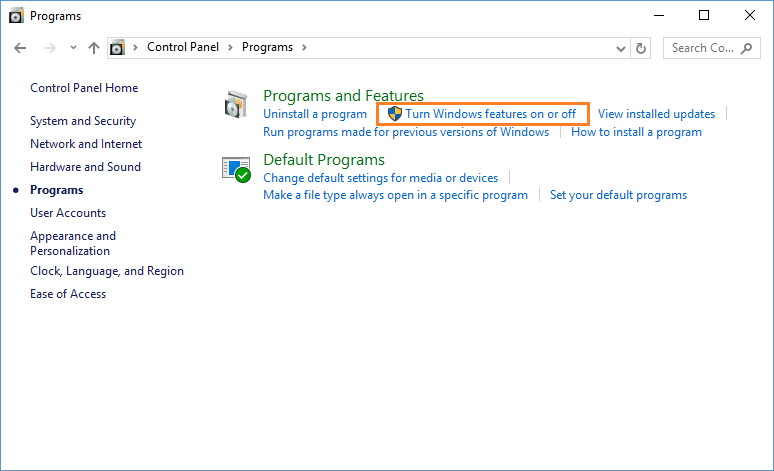The image size is (774, 471).
Task: Click the Default Programs icon
Action: (x=236, y=170)
